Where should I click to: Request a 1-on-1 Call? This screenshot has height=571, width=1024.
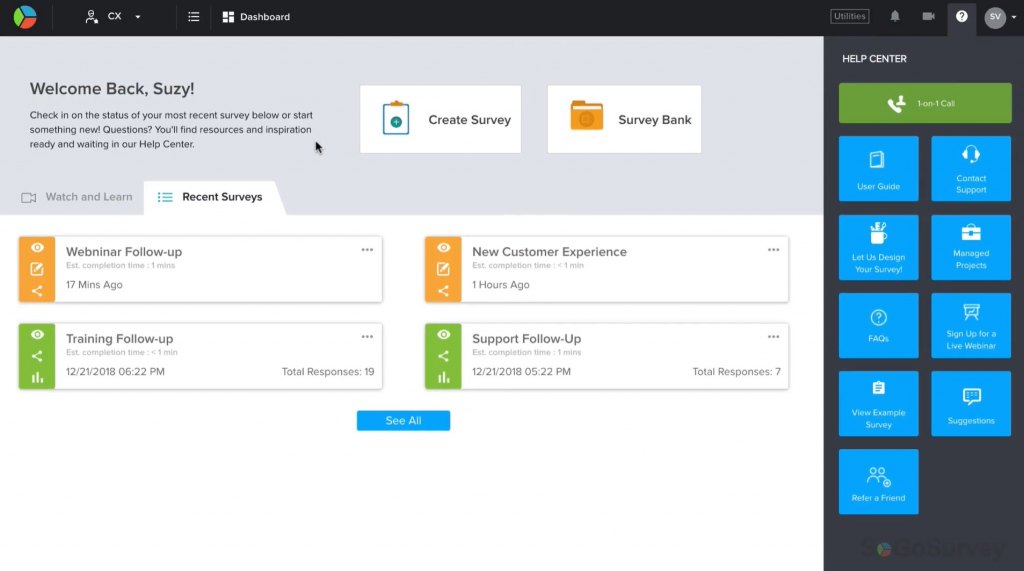tap(925, 103)
